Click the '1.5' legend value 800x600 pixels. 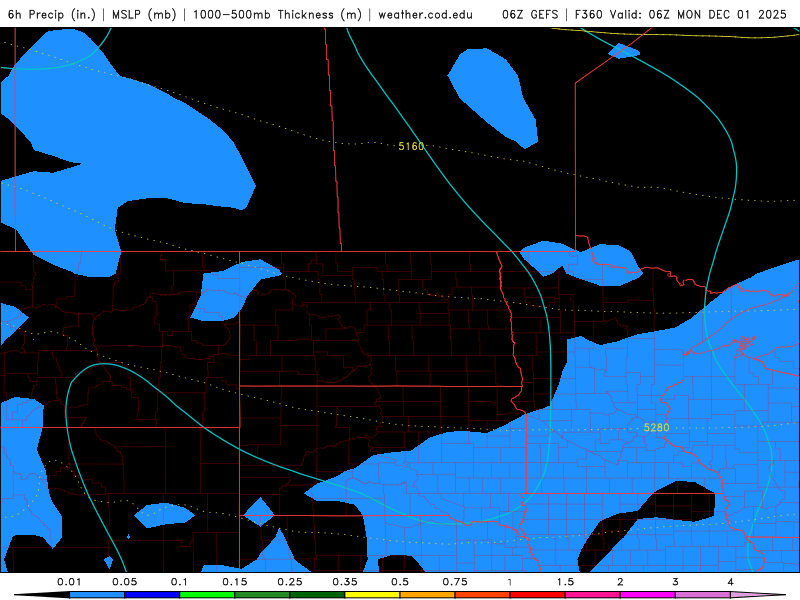[x=565, y=582]
